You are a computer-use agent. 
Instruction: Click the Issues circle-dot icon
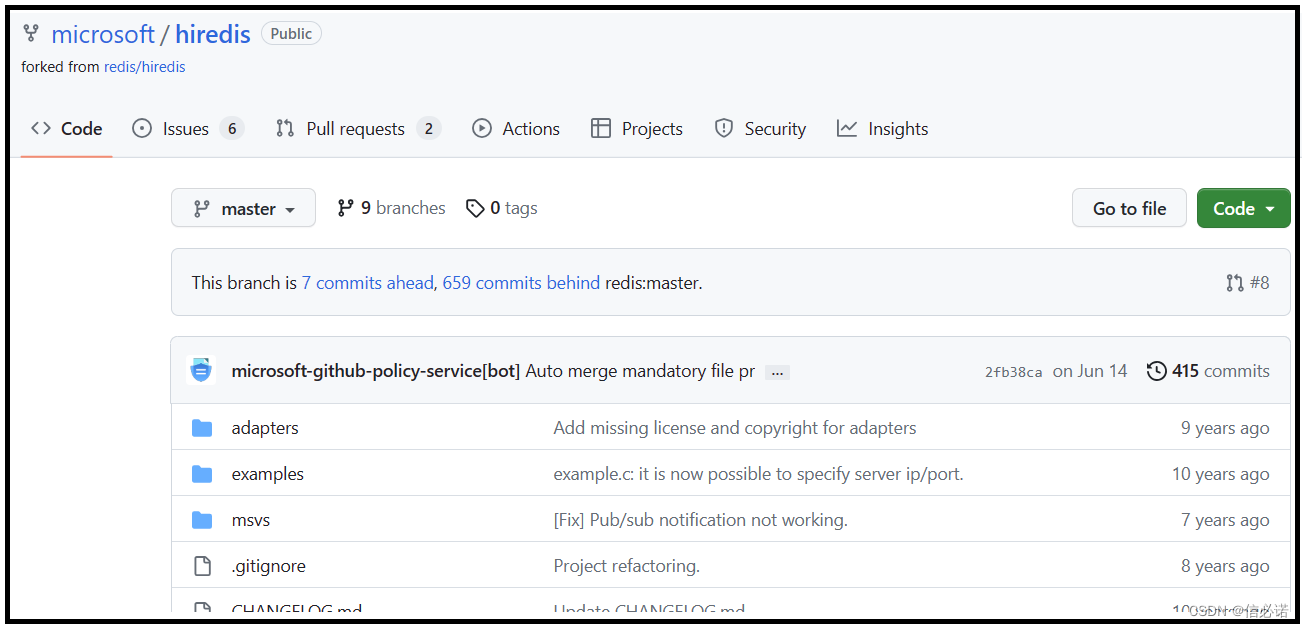pos(142,128)
